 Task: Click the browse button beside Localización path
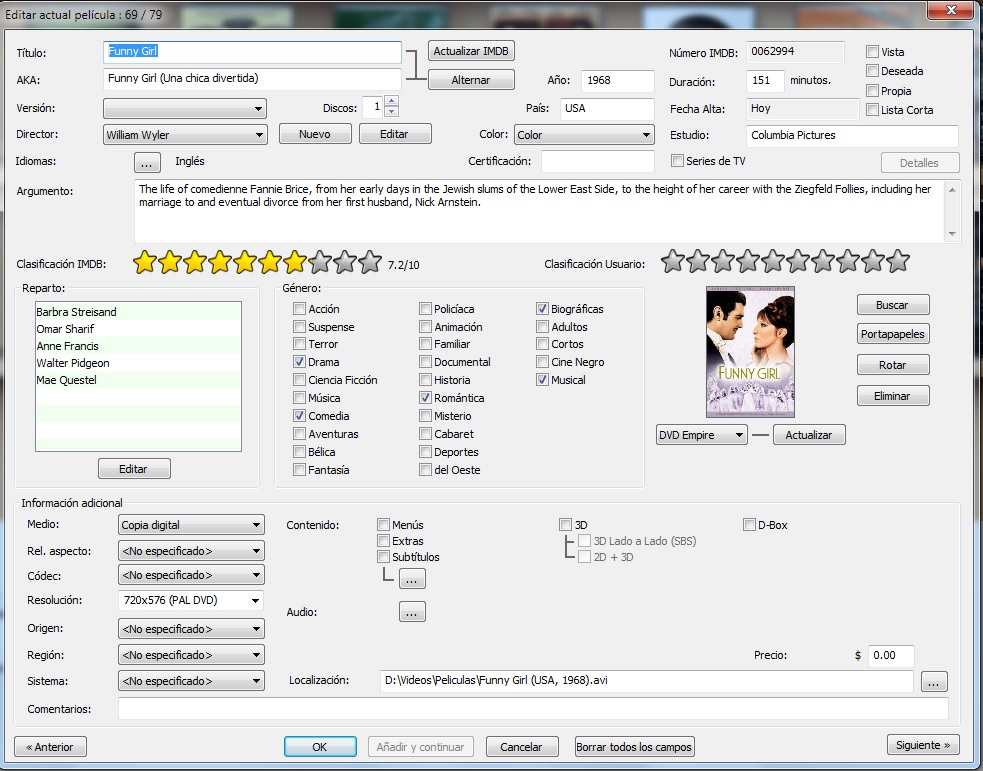932,682
